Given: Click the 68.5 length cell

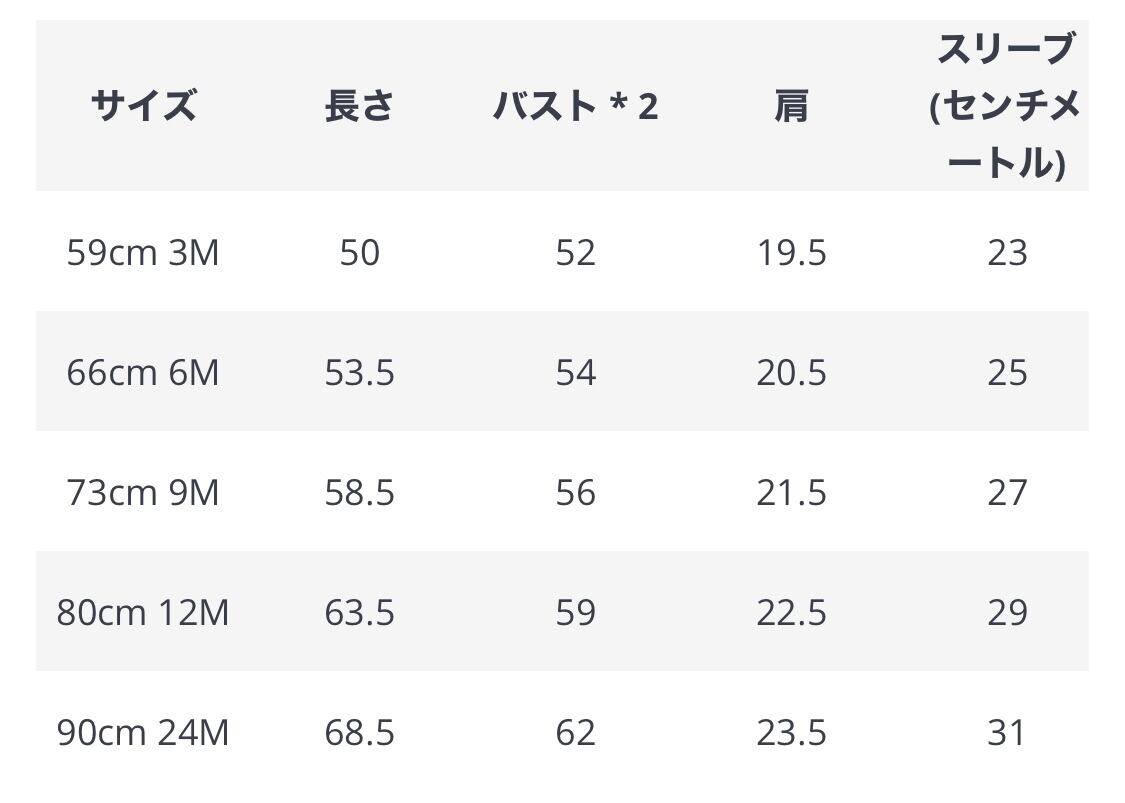Looking at the screenshot, I should (359, 733).
